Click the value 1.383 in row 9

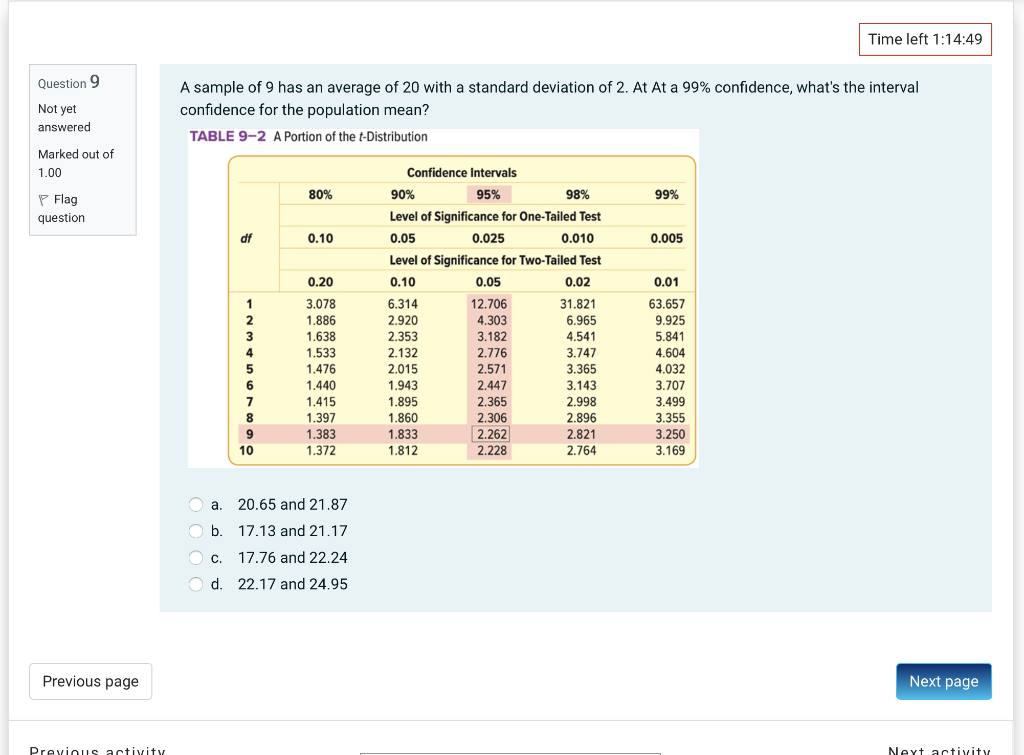tap(321, 434)
